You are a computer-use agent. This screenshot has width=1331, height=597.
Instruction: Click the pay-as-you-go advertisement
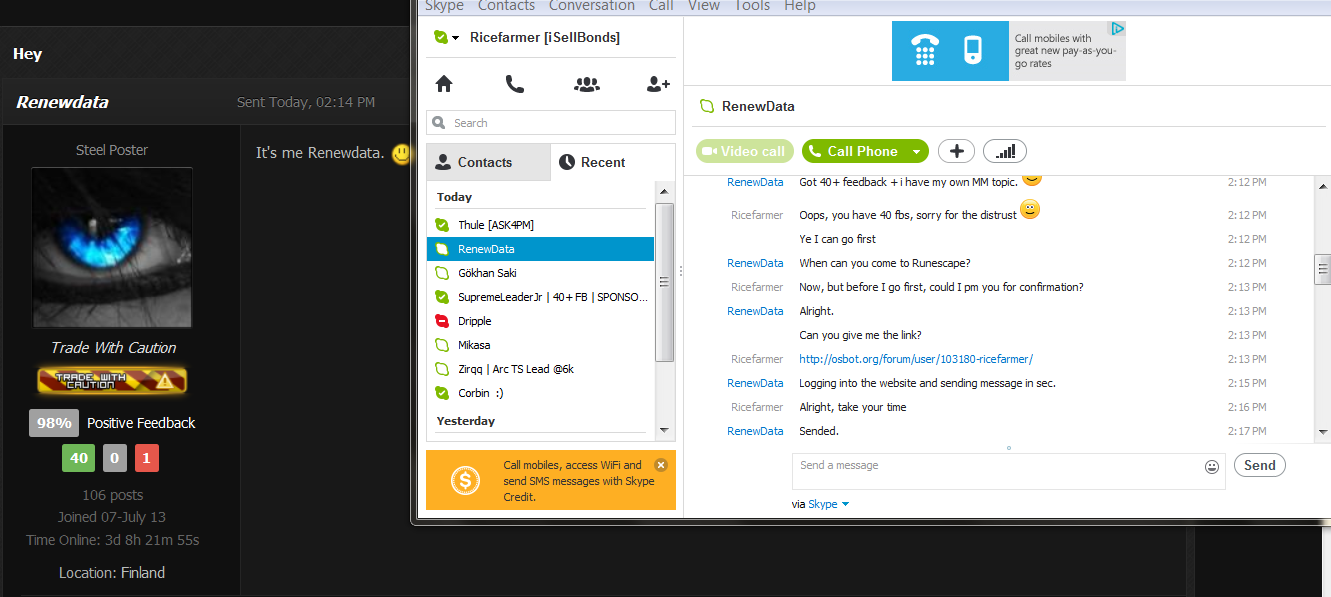point(1009,51)
